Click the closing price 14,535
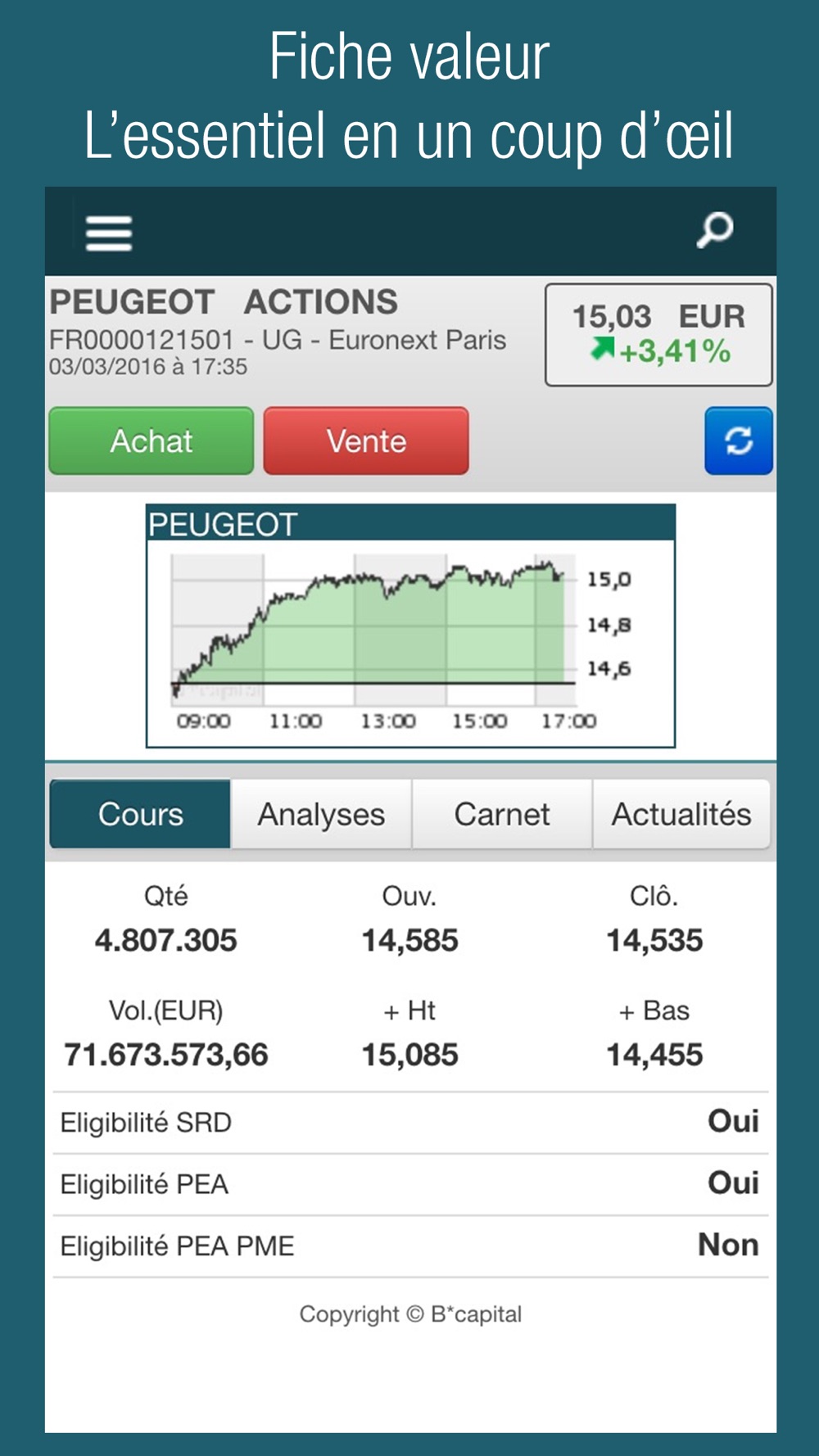The height and width of the screenshot is (1456, 819). pyautogui.click(x=654, y=940)
